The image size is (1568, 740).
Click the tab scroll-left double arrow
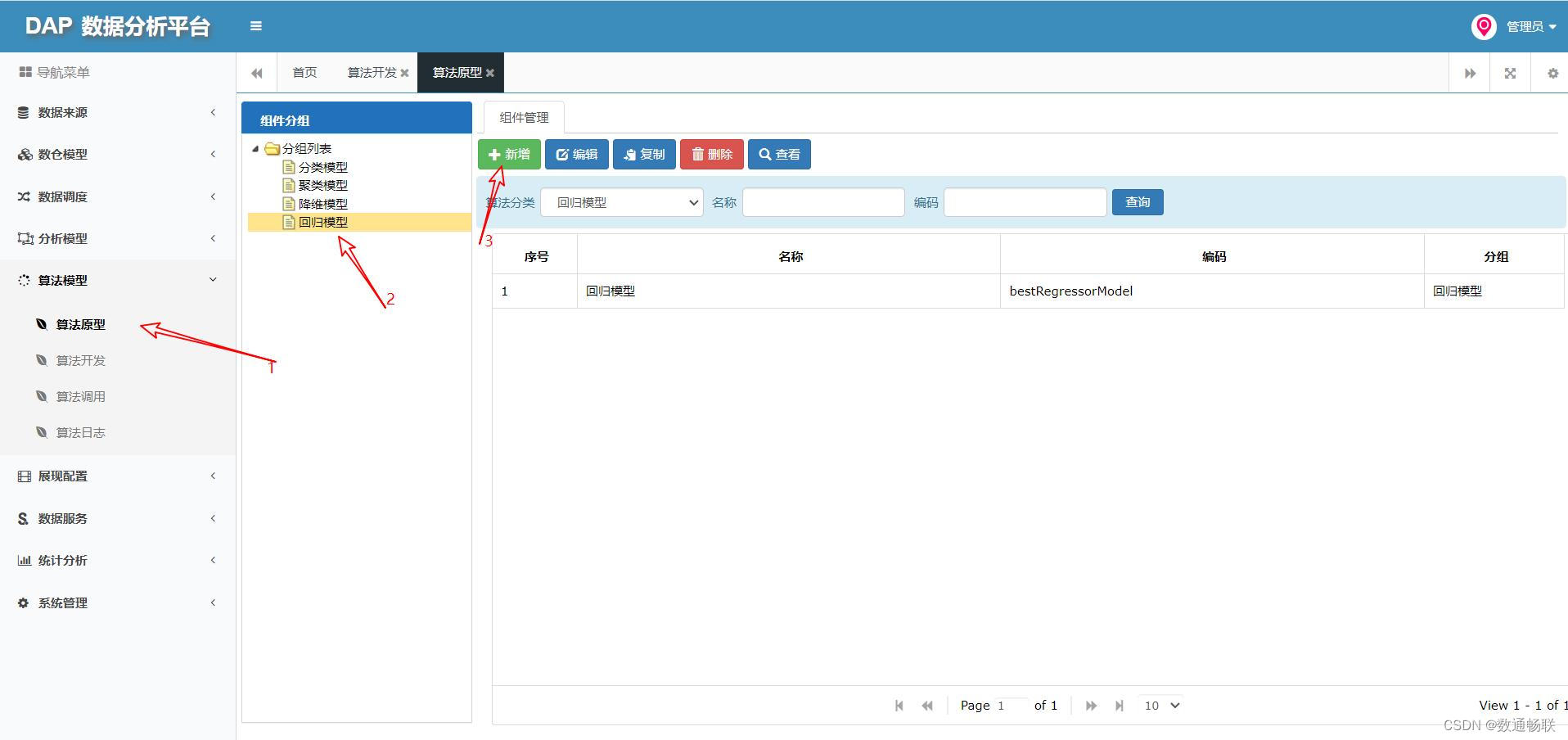[257, 73]
